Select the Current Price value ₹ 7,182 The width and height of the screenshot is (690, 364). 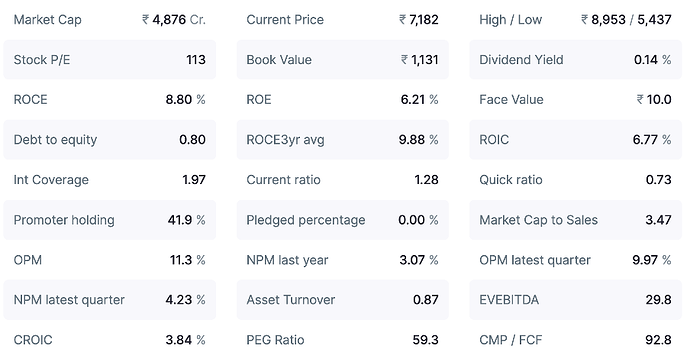[418, 20]
